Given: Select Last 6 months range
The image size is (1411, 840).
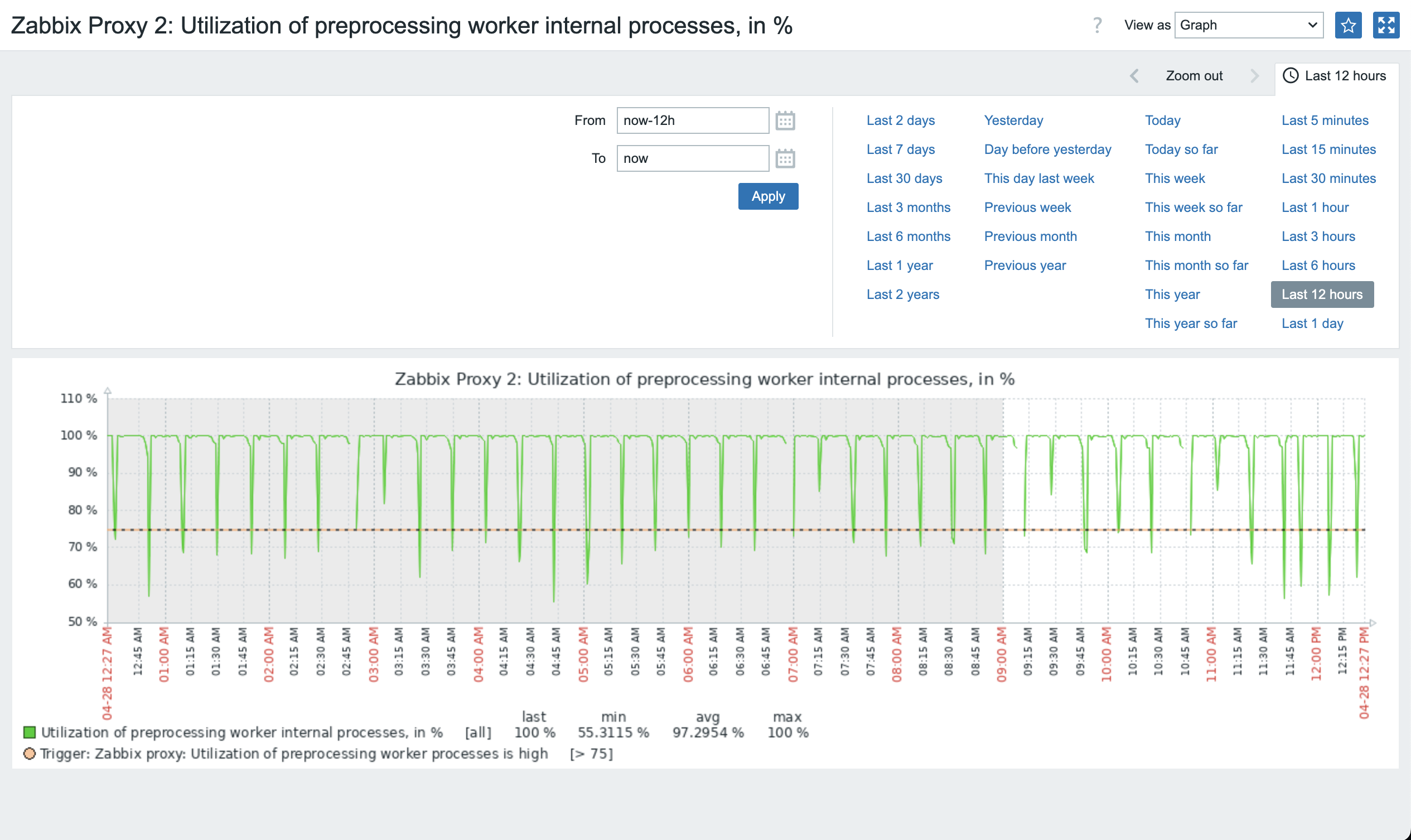Looking at the screenshot, I should (909, 236).
